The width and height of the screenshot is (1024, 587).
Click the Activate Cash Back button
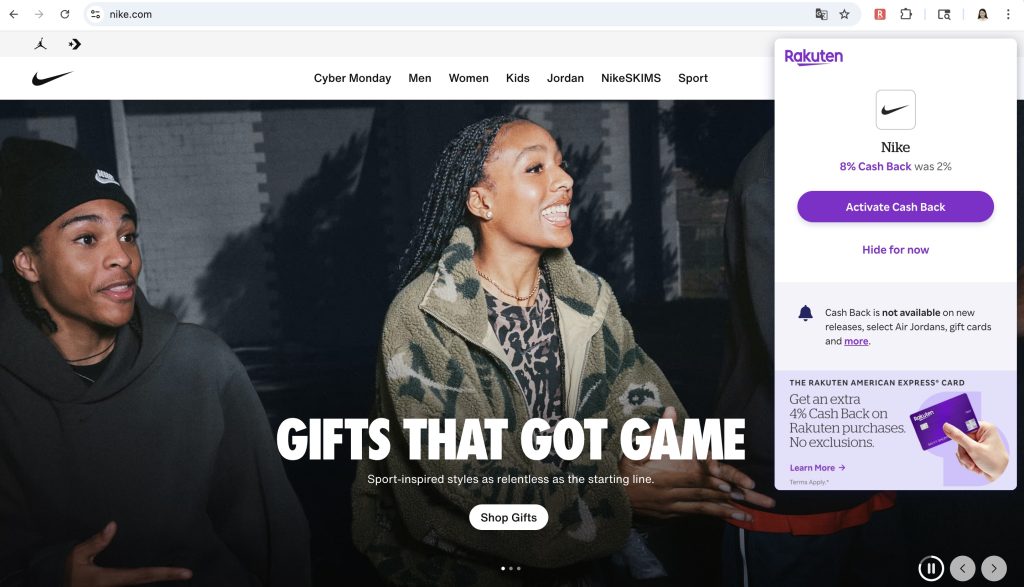click(895, 207)
